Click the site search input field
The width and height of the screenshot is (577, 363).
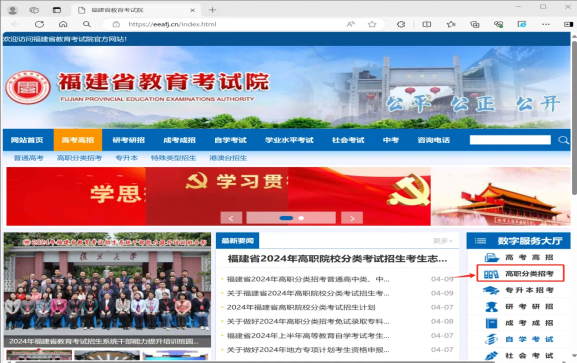coord(510,140)
